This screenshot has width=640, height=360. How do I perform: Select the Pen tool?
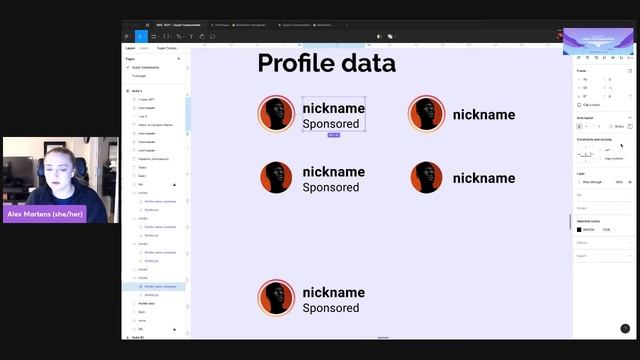tap(179, 36)
